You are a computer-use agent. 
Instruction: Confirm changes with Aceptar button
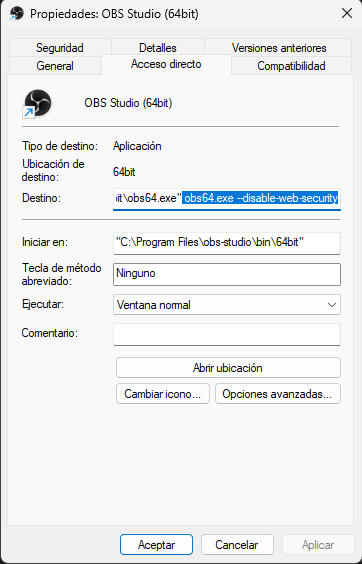pos(157,545)
